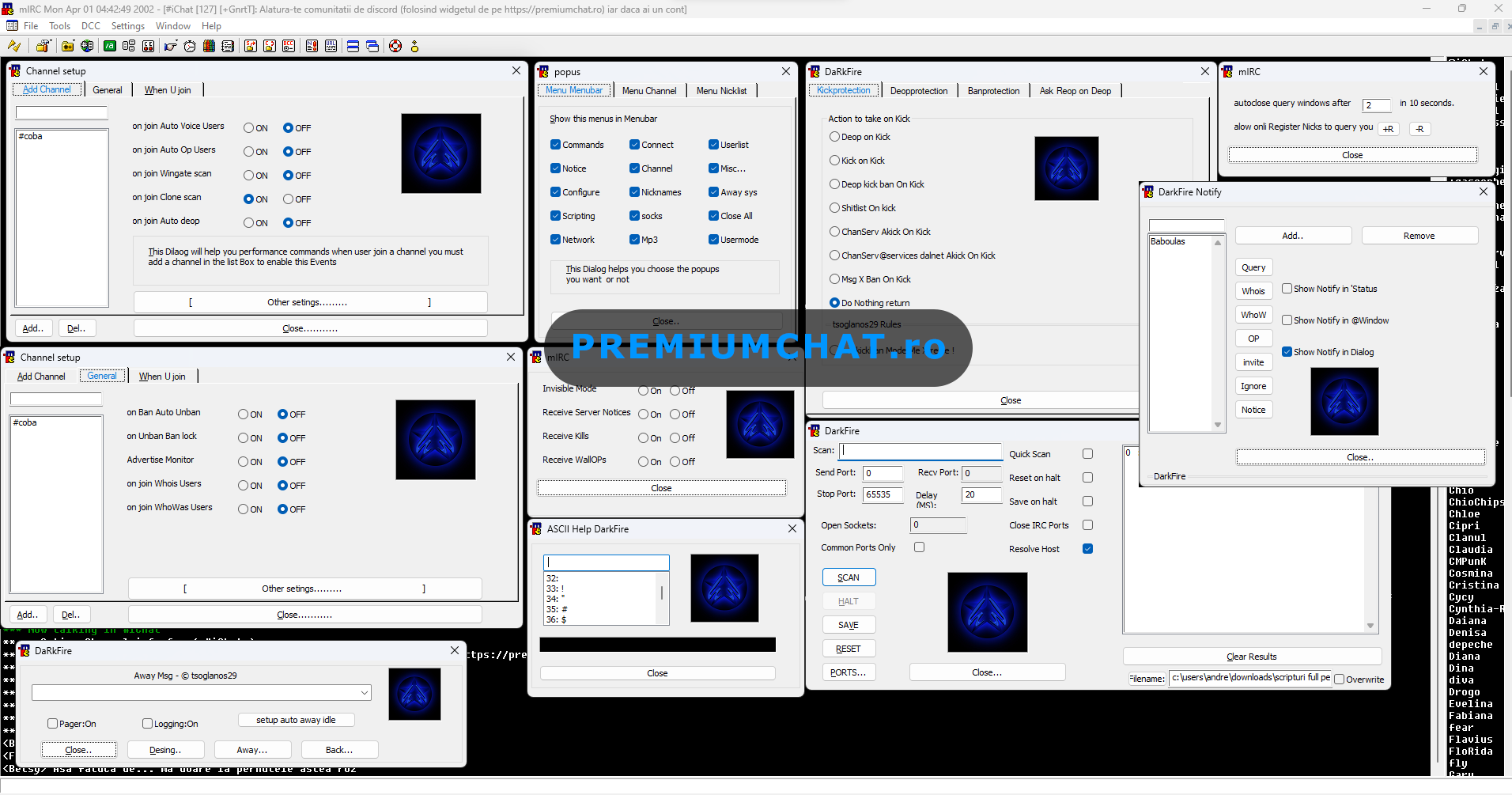Open the Channels list globe icon

[87, 46]
